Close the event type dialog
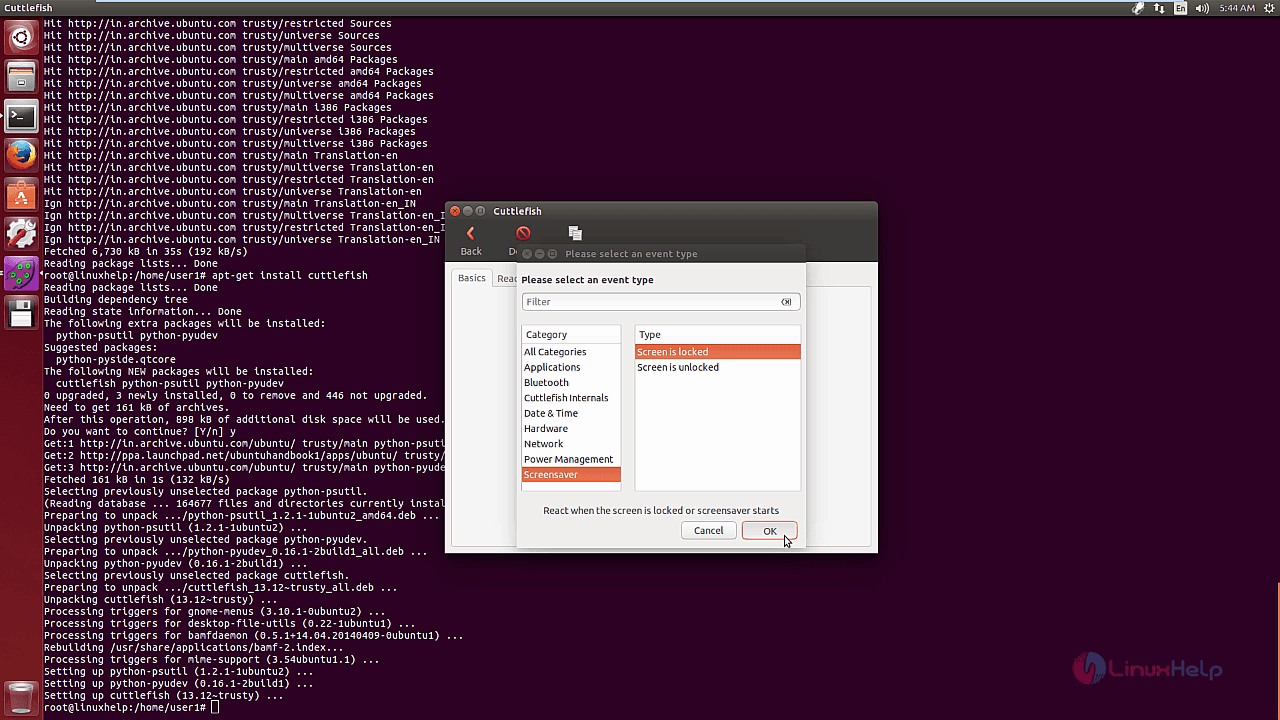 [x=527, y=254]
